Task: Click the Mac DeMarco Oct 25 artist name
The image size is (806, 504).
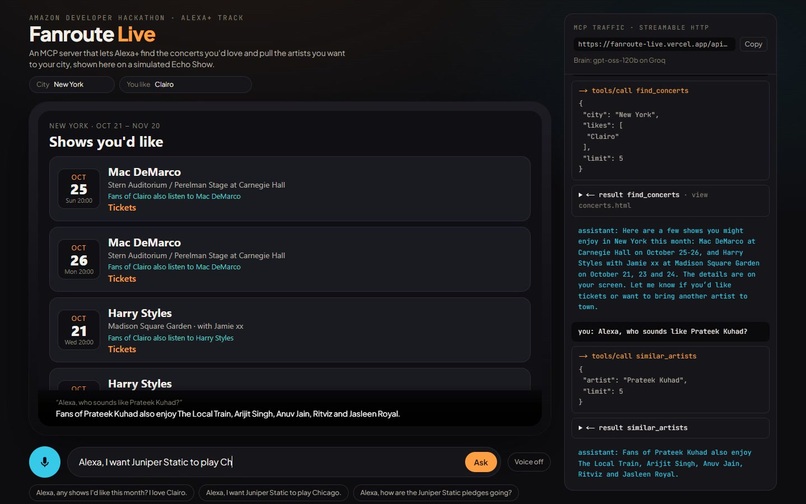Action: click(x=144, y=172)
